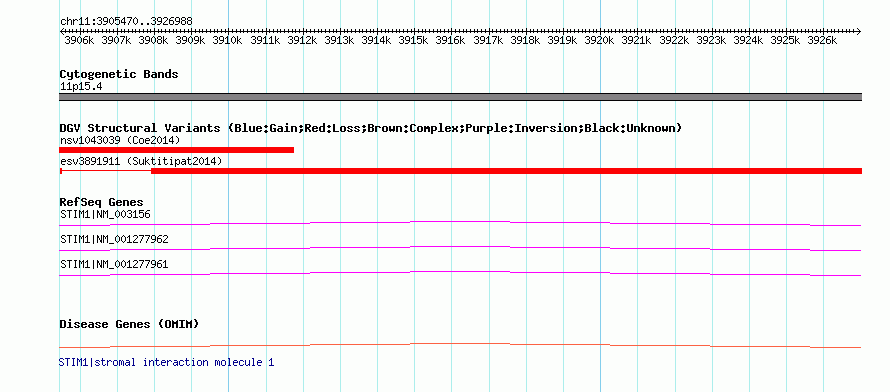Open STIM1|stromal interaction molecule 1 link
The height and width of the screenshot is (392, 890).
coord(166,362)
